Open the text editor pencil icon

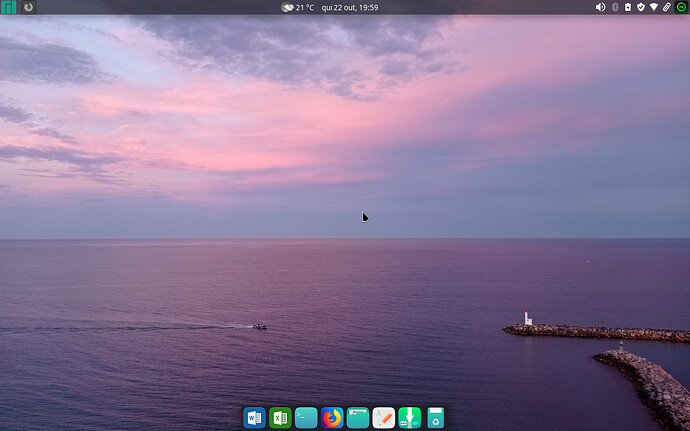(384, 418)
